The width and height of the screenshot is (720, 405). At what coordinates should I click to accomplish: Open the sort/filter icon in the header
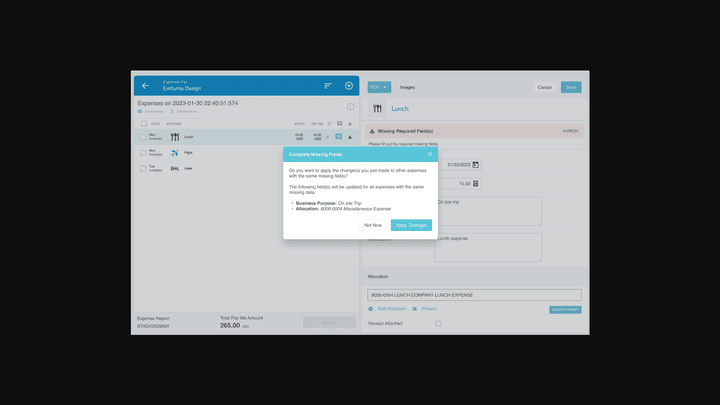point(327,86)
